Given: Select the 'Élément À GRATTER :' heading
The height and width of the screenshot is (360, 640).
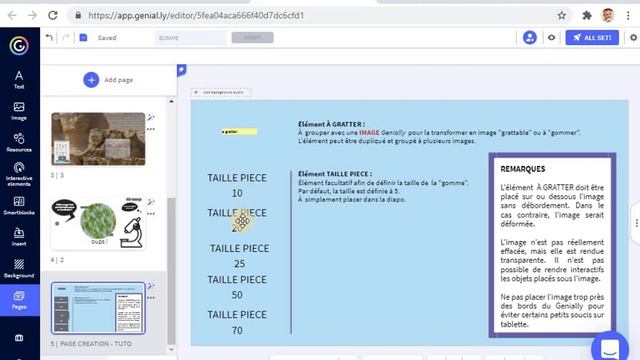Looking at the screenshot, I should coord(331,124).
